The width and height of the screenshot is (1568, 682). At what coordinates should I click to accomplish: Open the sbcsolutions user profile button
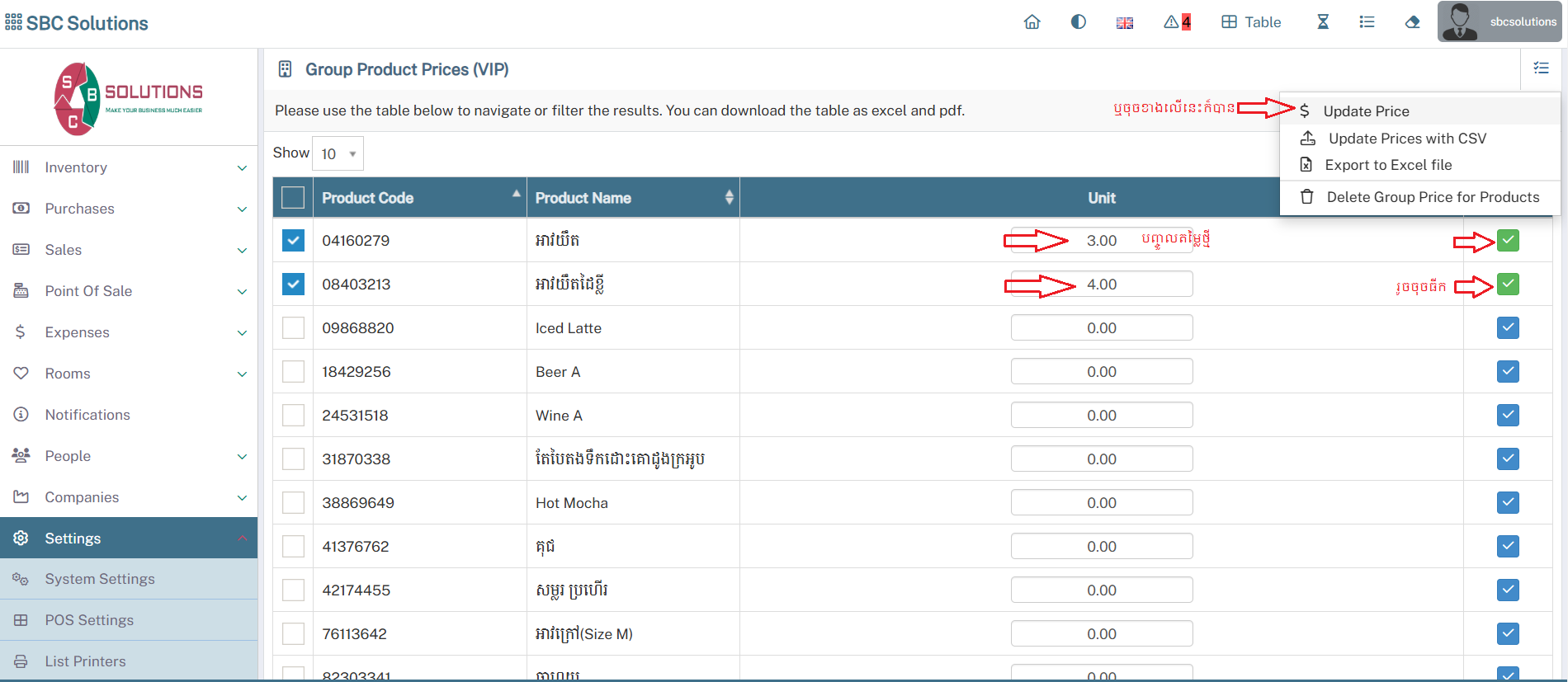click(x=1499, y=22)
